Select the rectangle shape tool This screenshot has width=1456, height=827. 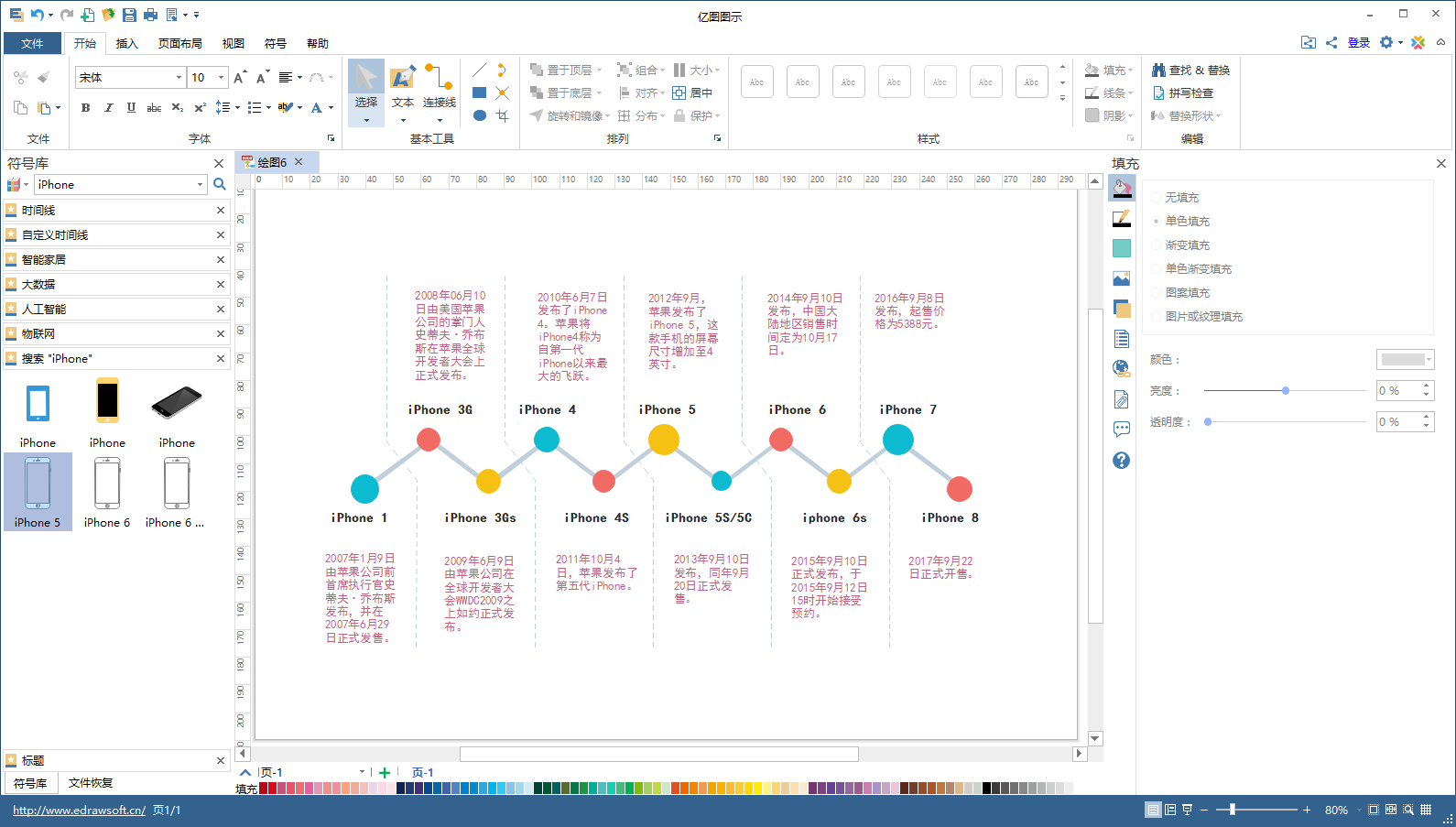coord(479,92)
